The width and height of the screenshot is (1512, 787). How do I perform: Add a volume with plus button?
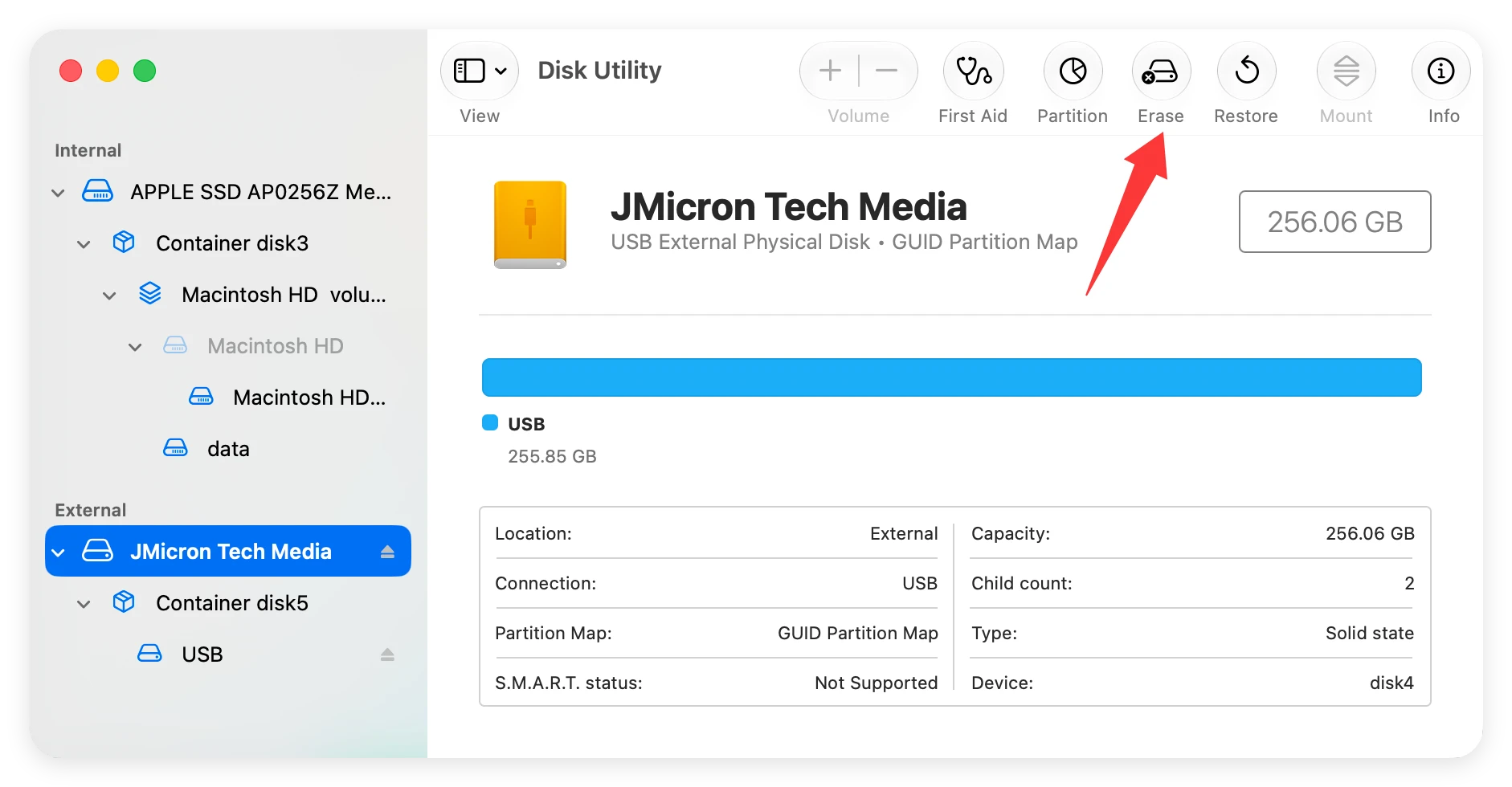(830, 71)
